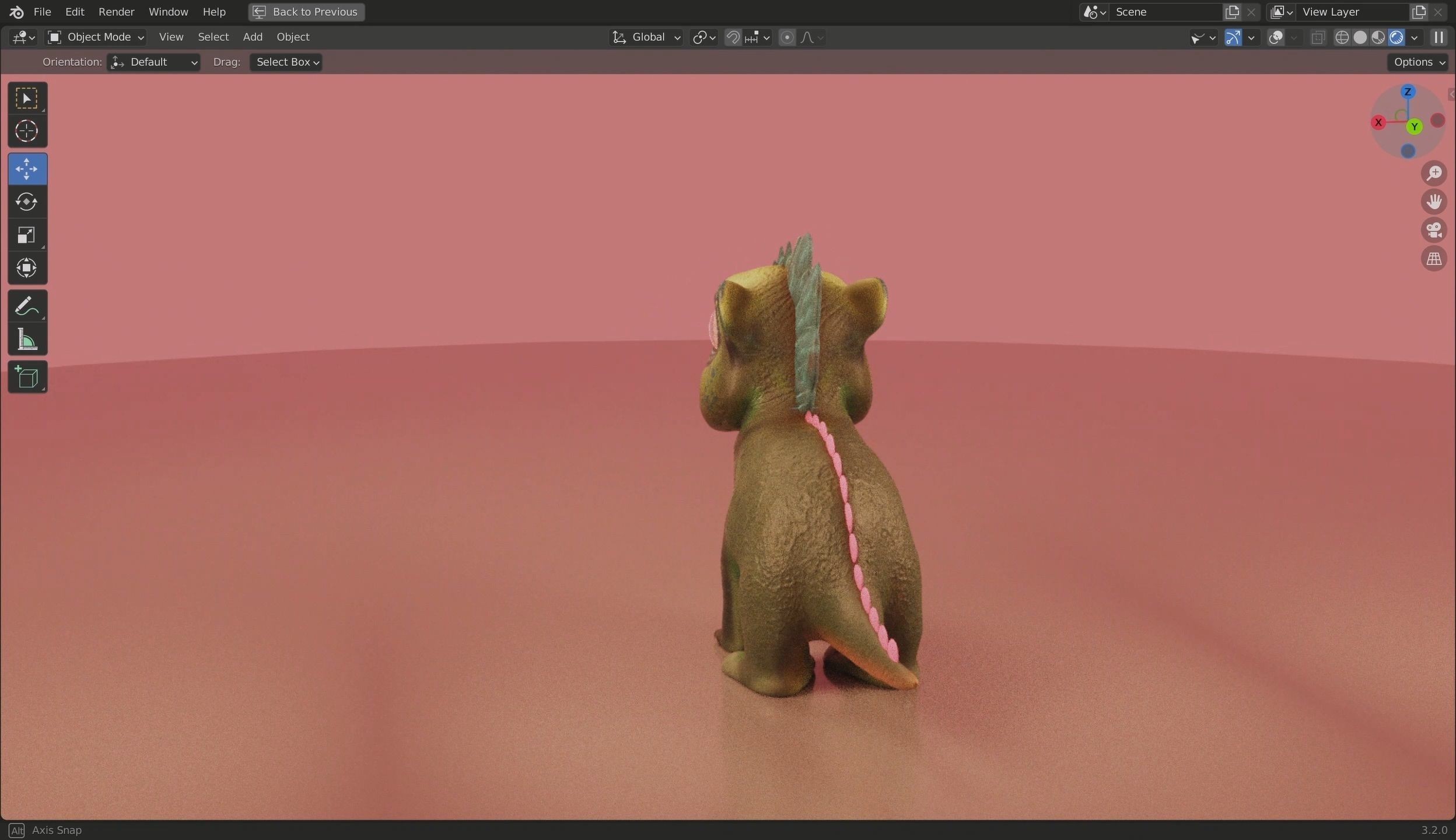Open selectability and visibility filter dropdown
1456x840 pixels.
tap(1203, 37)
